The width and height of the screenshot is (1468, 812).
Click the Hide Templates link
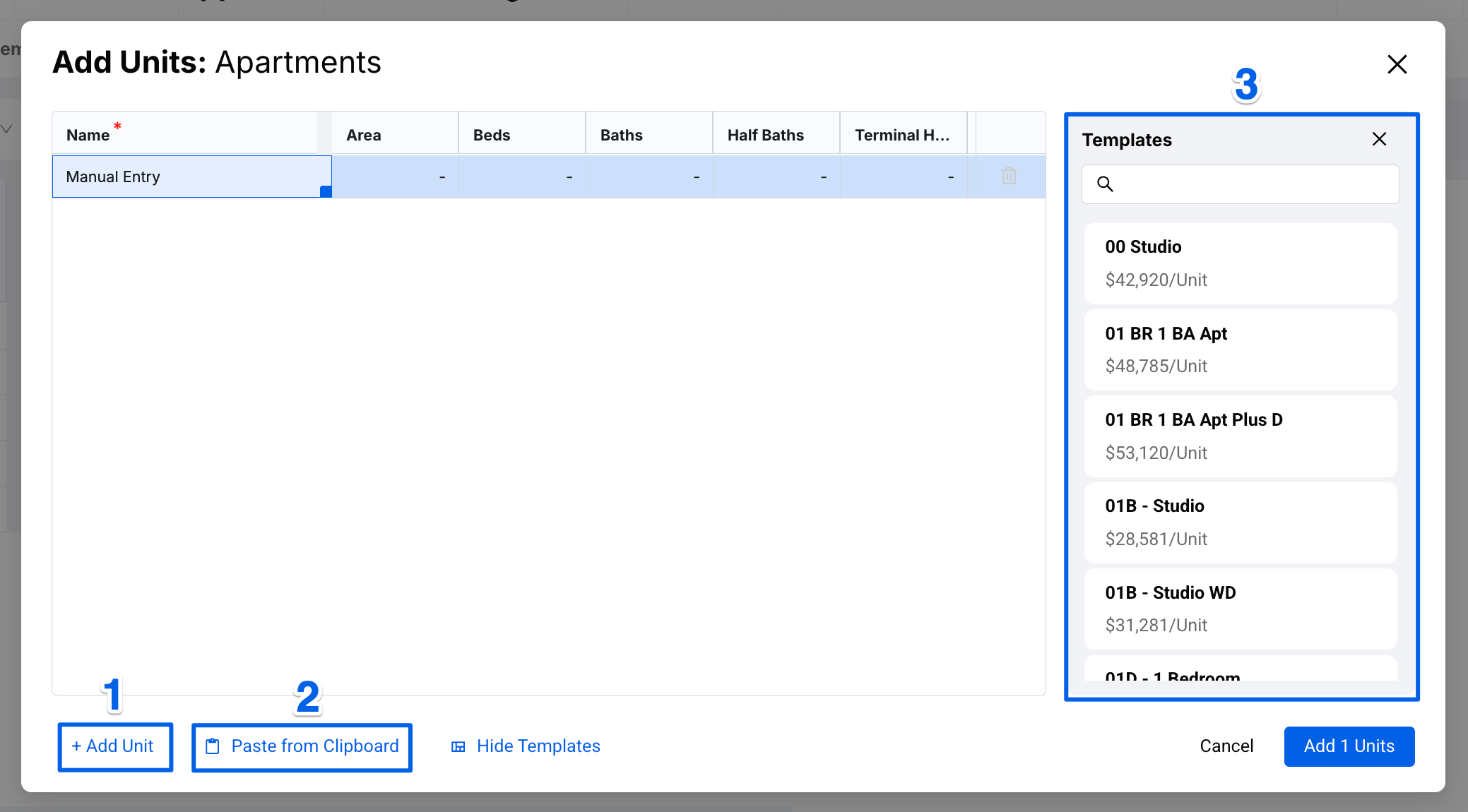538,746
